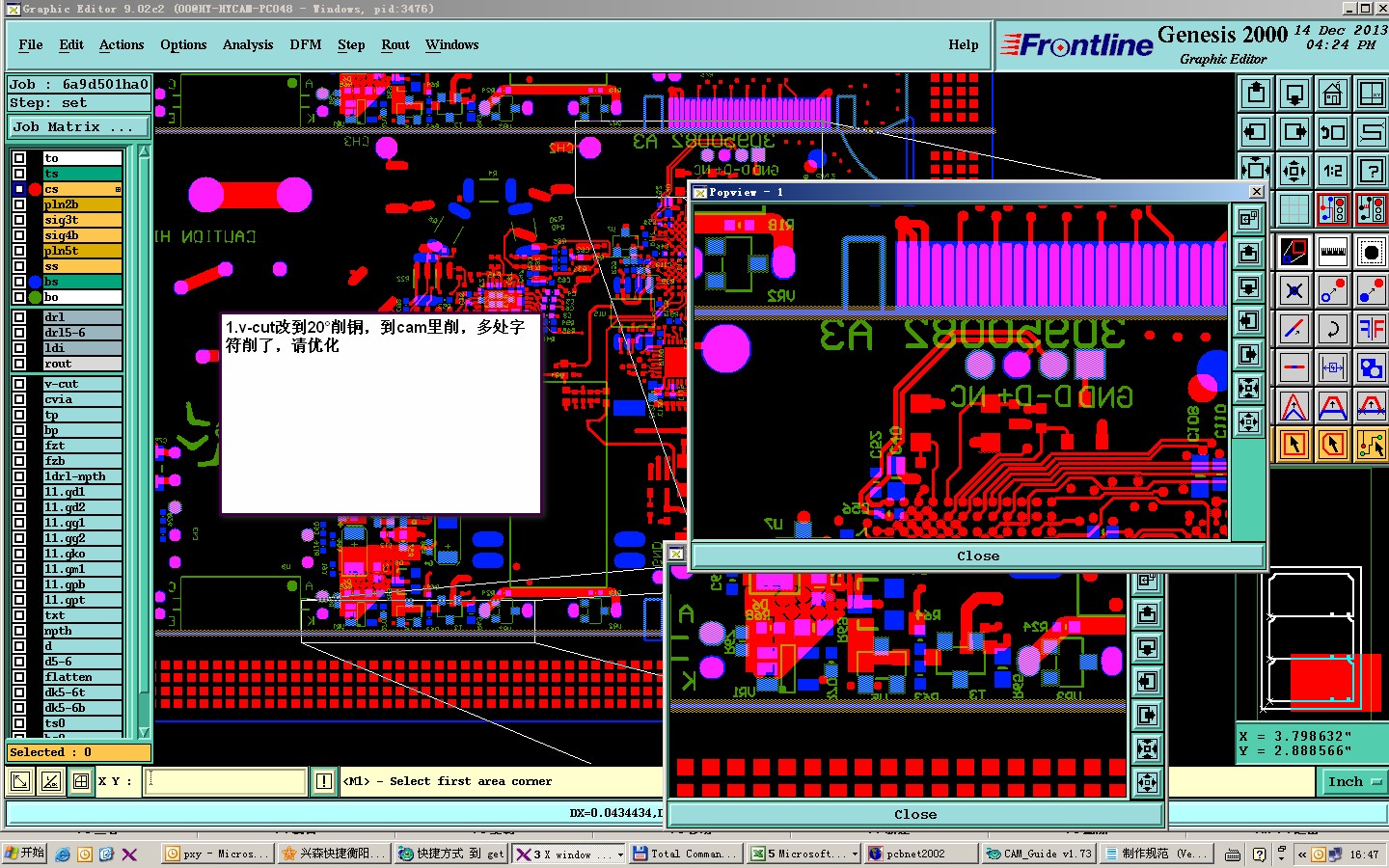Click Close button of Popview 1

tap(978, 556)
